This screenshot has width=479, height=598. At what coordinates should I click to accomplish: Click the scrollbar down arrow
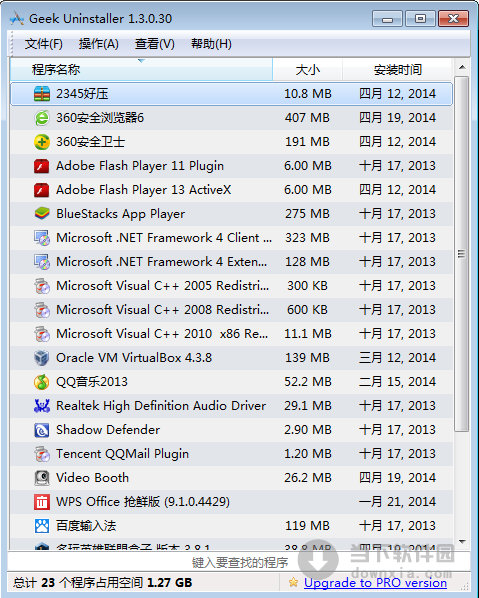click(x=462, y=542)
